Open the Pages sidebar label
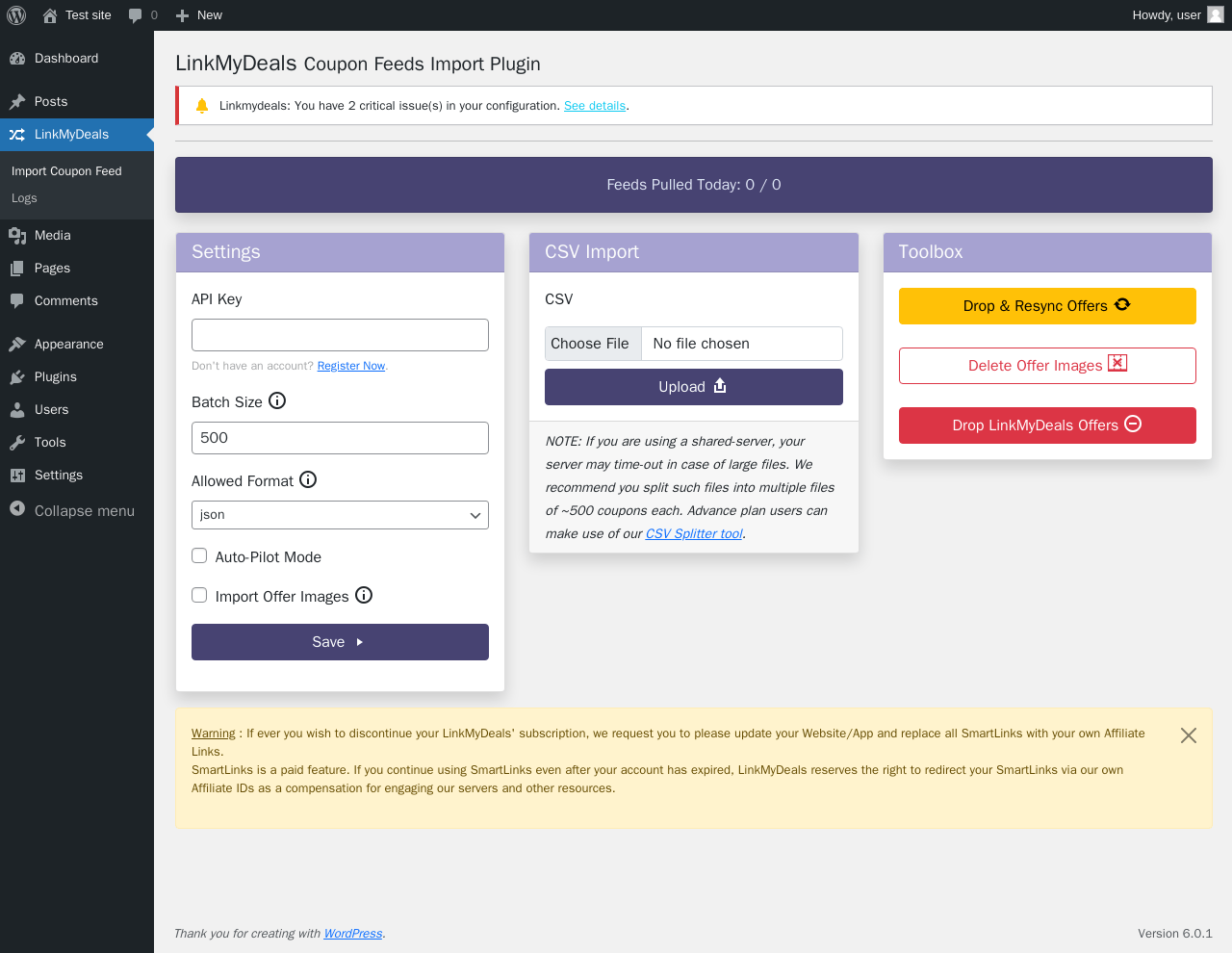Screen dimensions: 1232x953 (52, 269)
